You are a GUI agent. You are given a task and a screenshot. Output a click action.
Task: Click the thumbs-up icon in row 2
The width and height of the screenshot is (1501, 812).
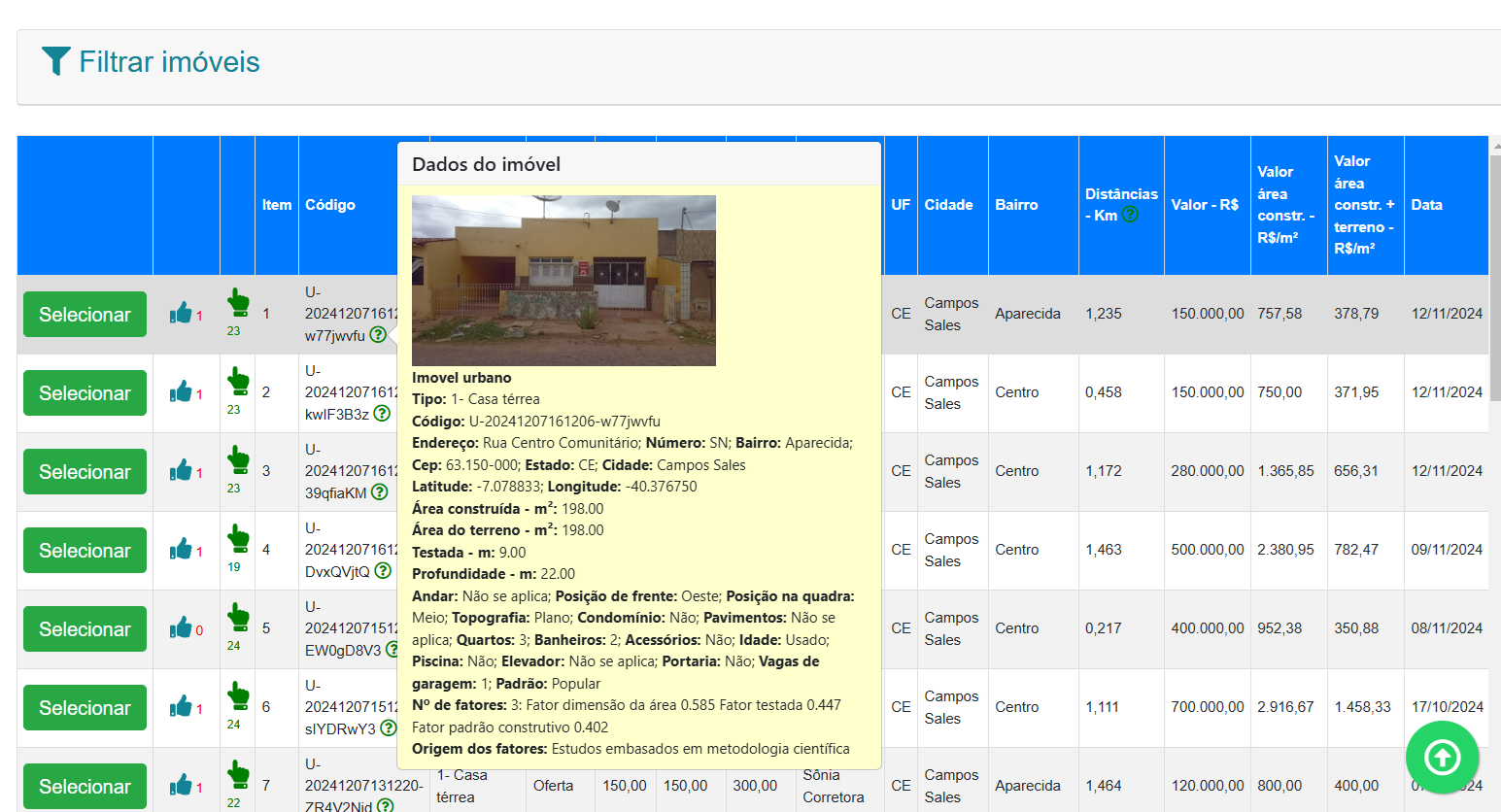point(181,391)
